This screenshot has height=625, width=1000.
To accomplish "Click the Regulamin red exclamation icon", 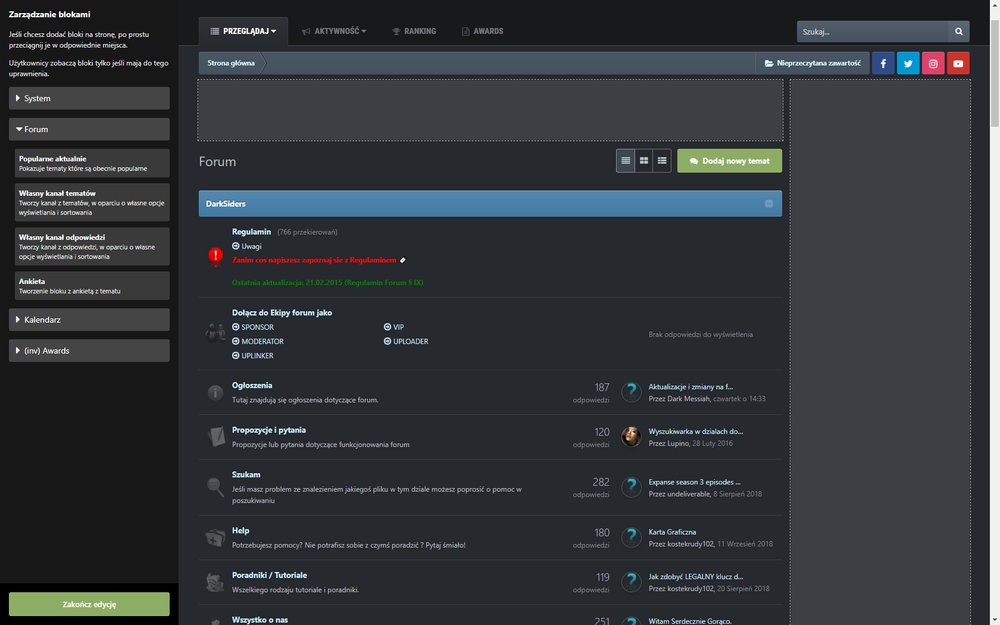I will point(215,256).
